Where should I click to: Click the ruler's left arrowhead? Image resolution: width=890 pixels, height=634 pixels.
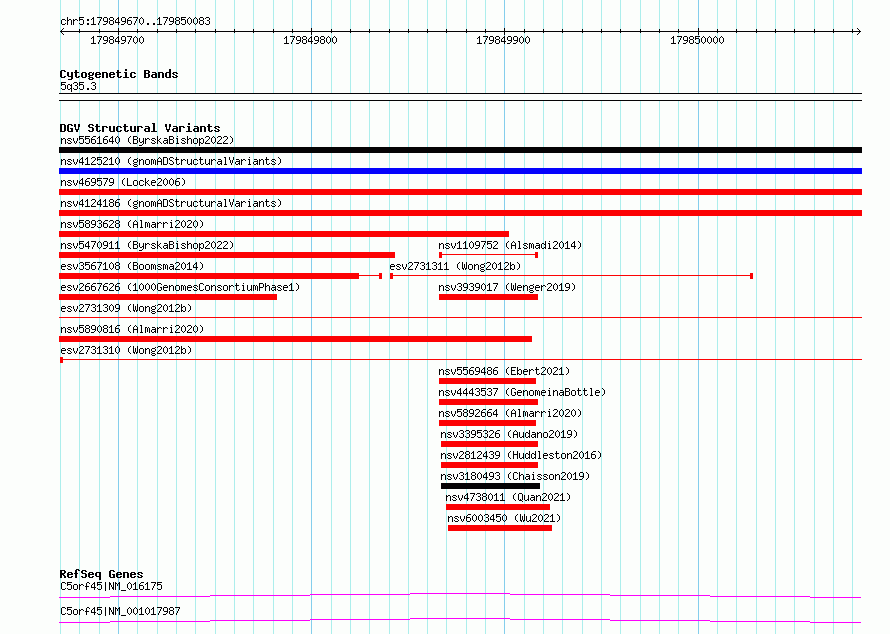(62, 32)
